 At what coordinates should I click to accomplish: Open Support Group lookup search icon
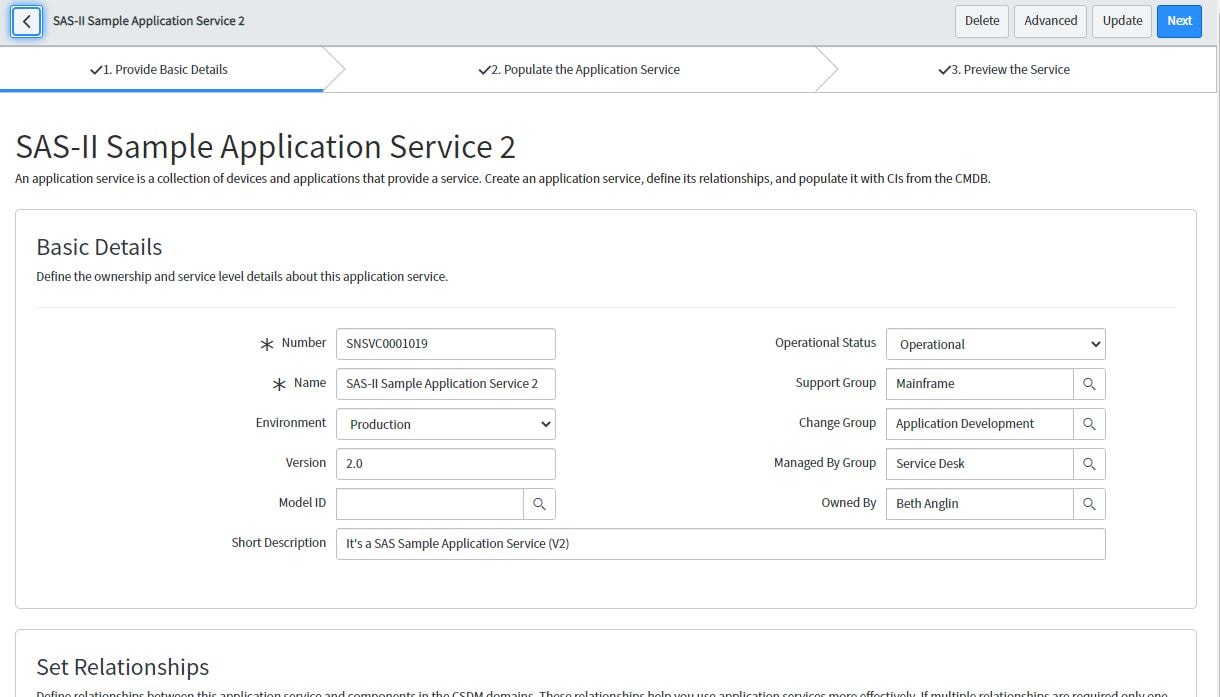[x=1089, y=384]
